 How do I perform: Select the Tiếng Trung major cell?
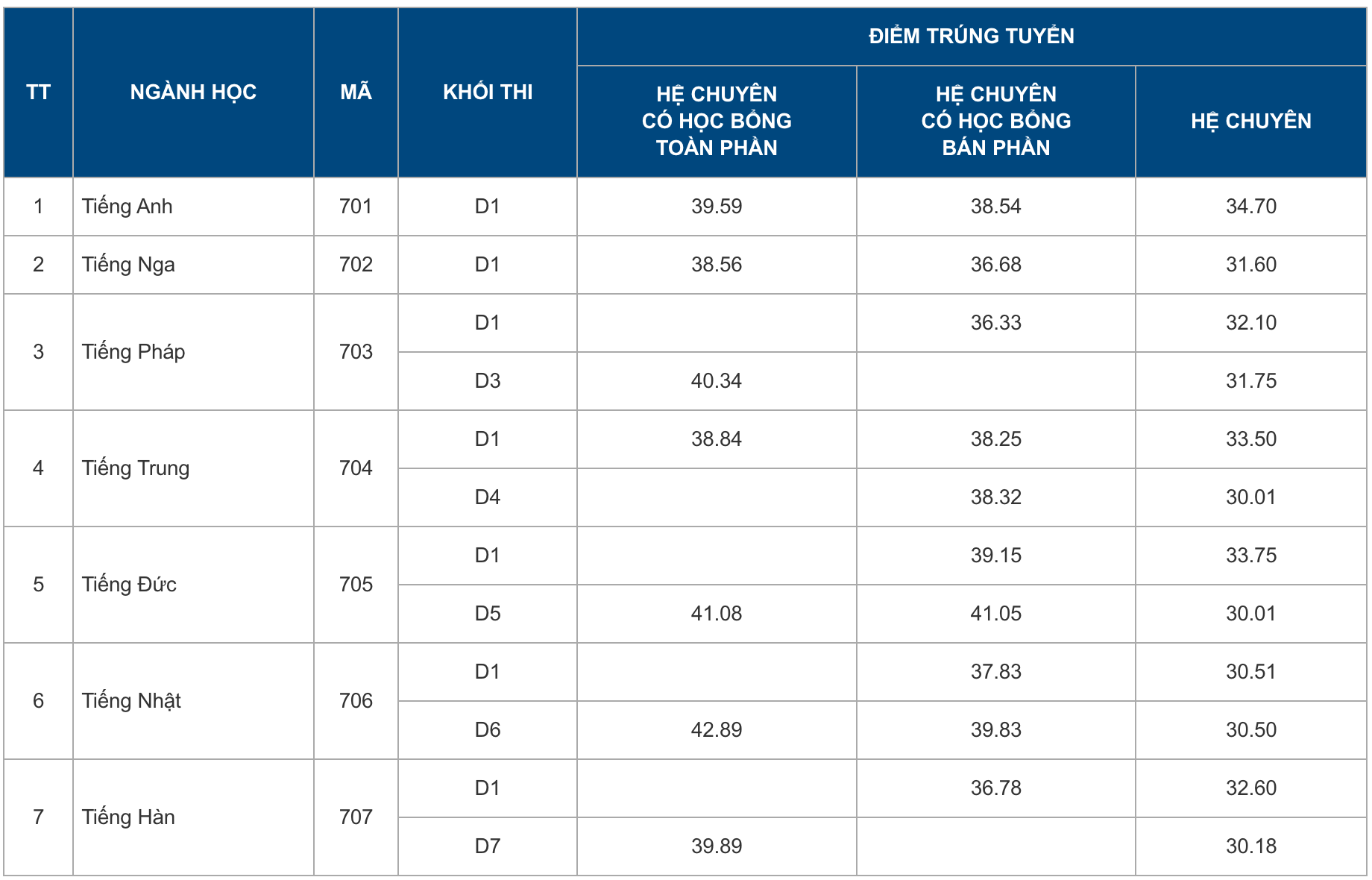pos(136,468)
